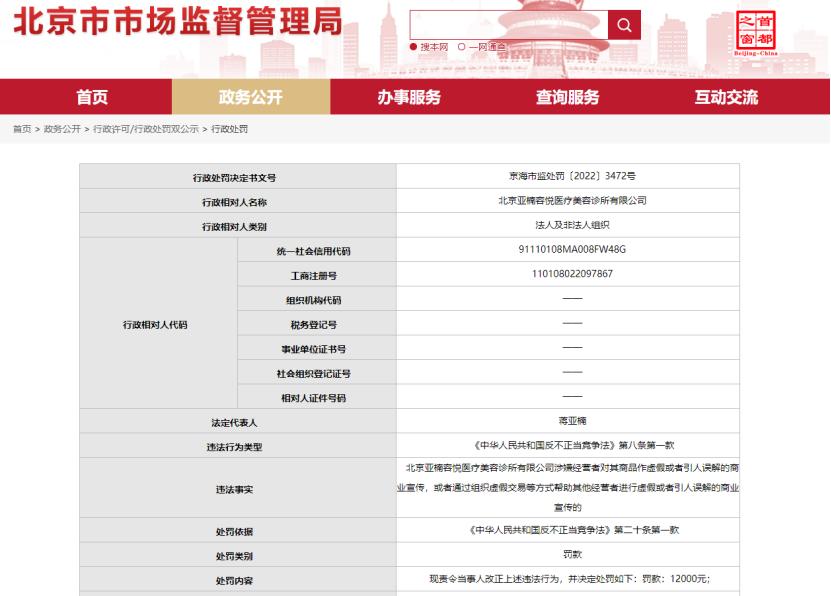The height and width of the screenshot is (596, 831).
Task: Select the 一网通查 radio button
Action: [x=460, y=45]
